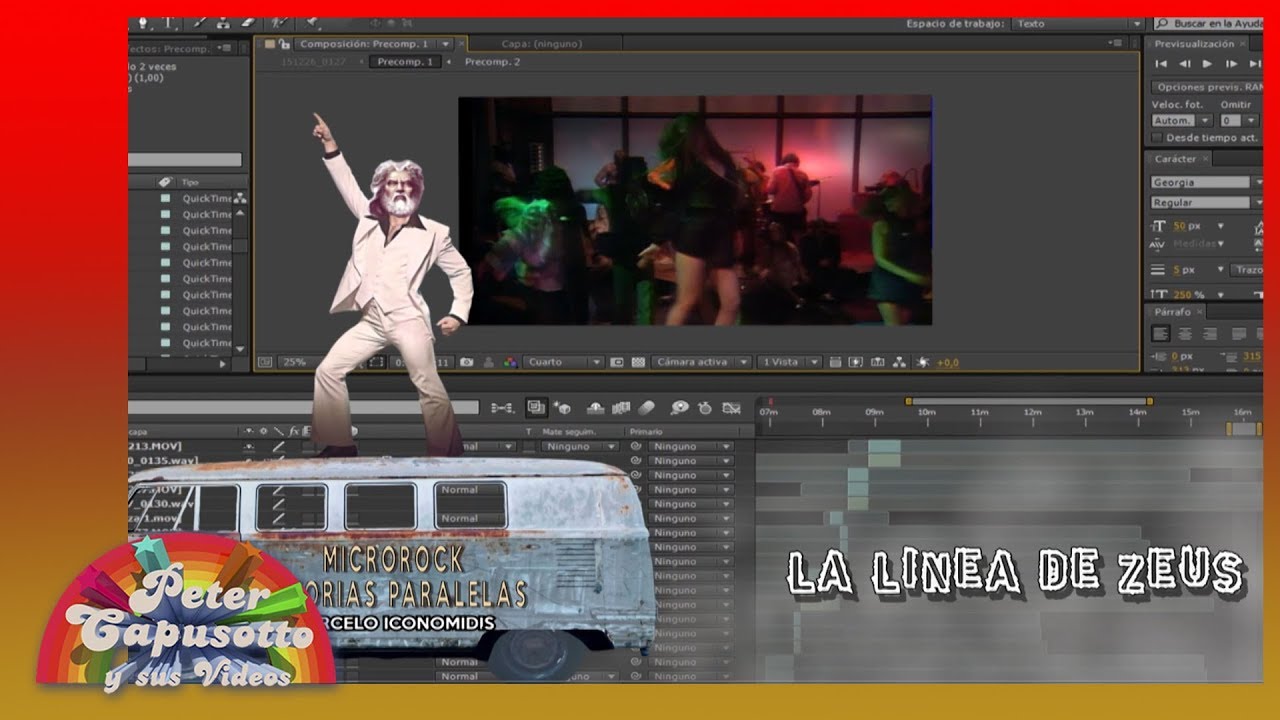This screenshot has height=720, width=1280.
Task: Switch to Capa: (ninguno) tab
Action: tap(541, 44)
